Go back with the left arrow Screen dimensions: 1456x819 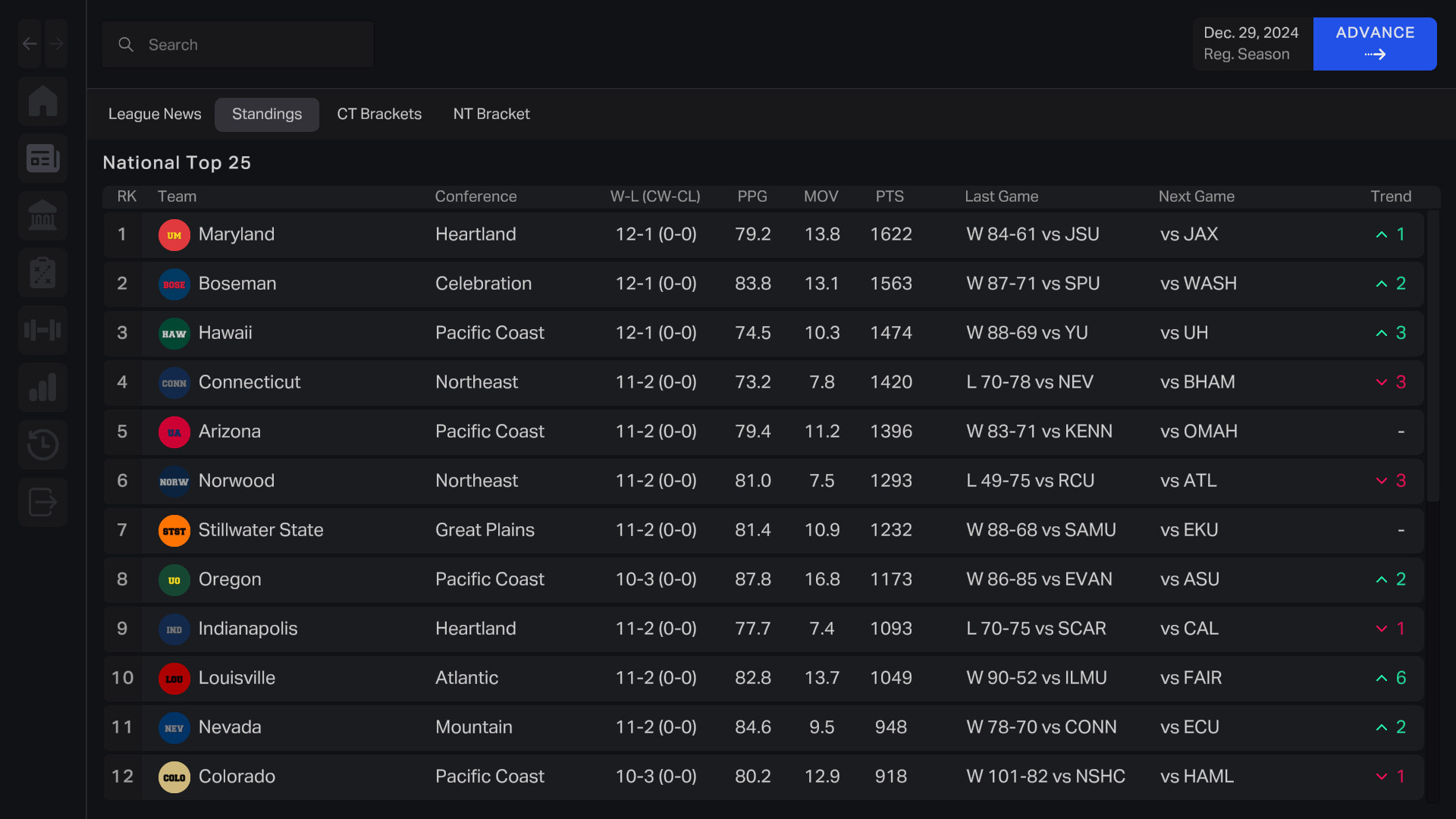coord(30,44)
